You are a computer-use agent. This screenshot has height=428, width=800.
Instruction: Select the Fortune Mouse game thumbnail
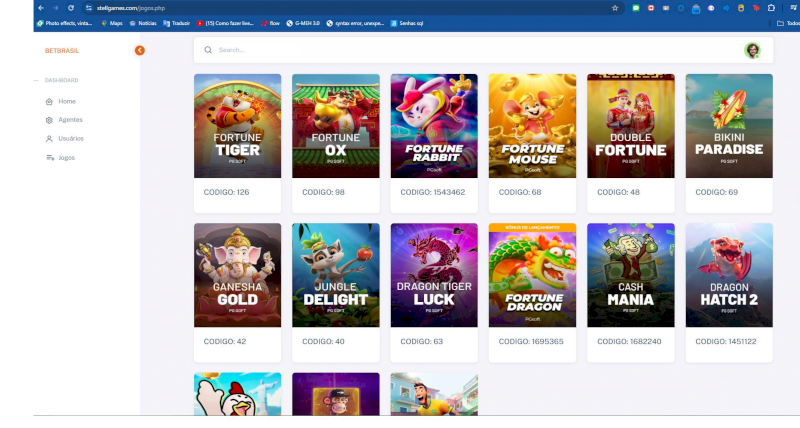(532, 126)
